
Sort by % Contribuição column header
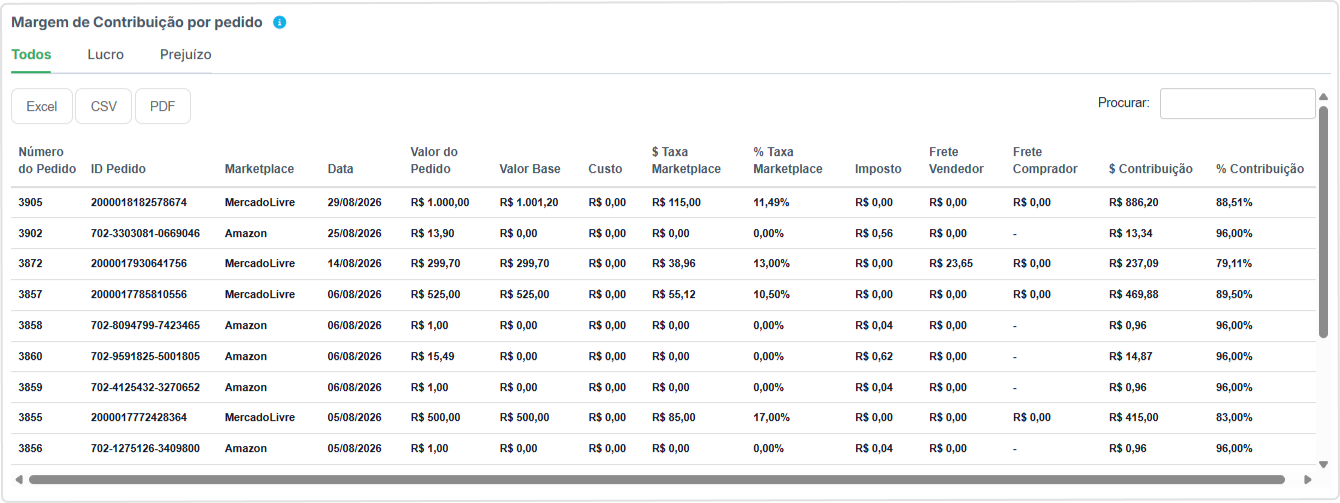point(1260,169)
